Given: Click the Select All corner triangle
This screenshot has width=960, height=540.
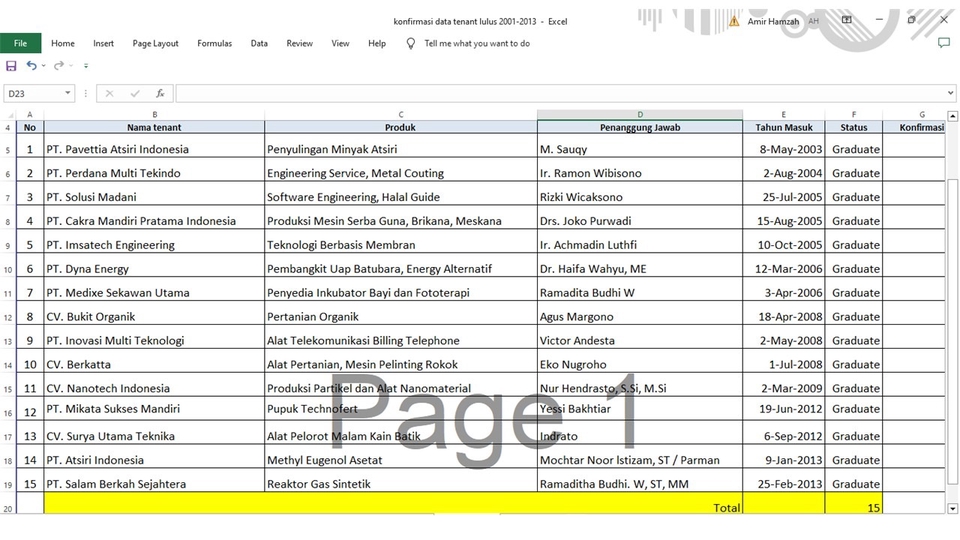Looking at the screenshot, I should coord(9,114).
